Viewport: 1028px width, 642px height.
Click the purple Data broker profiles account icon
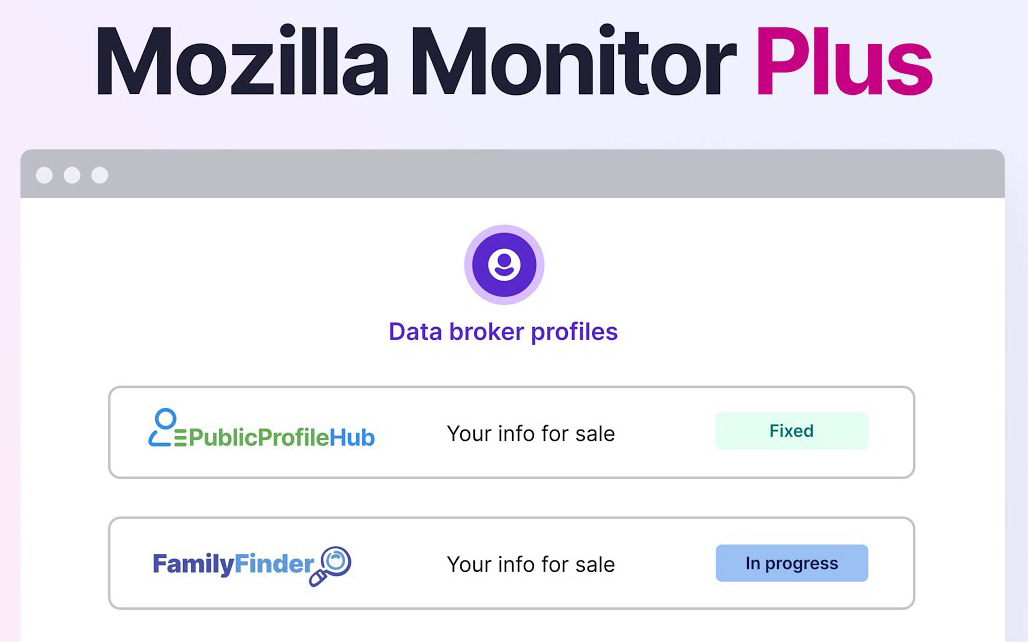(x=504, y=264)
